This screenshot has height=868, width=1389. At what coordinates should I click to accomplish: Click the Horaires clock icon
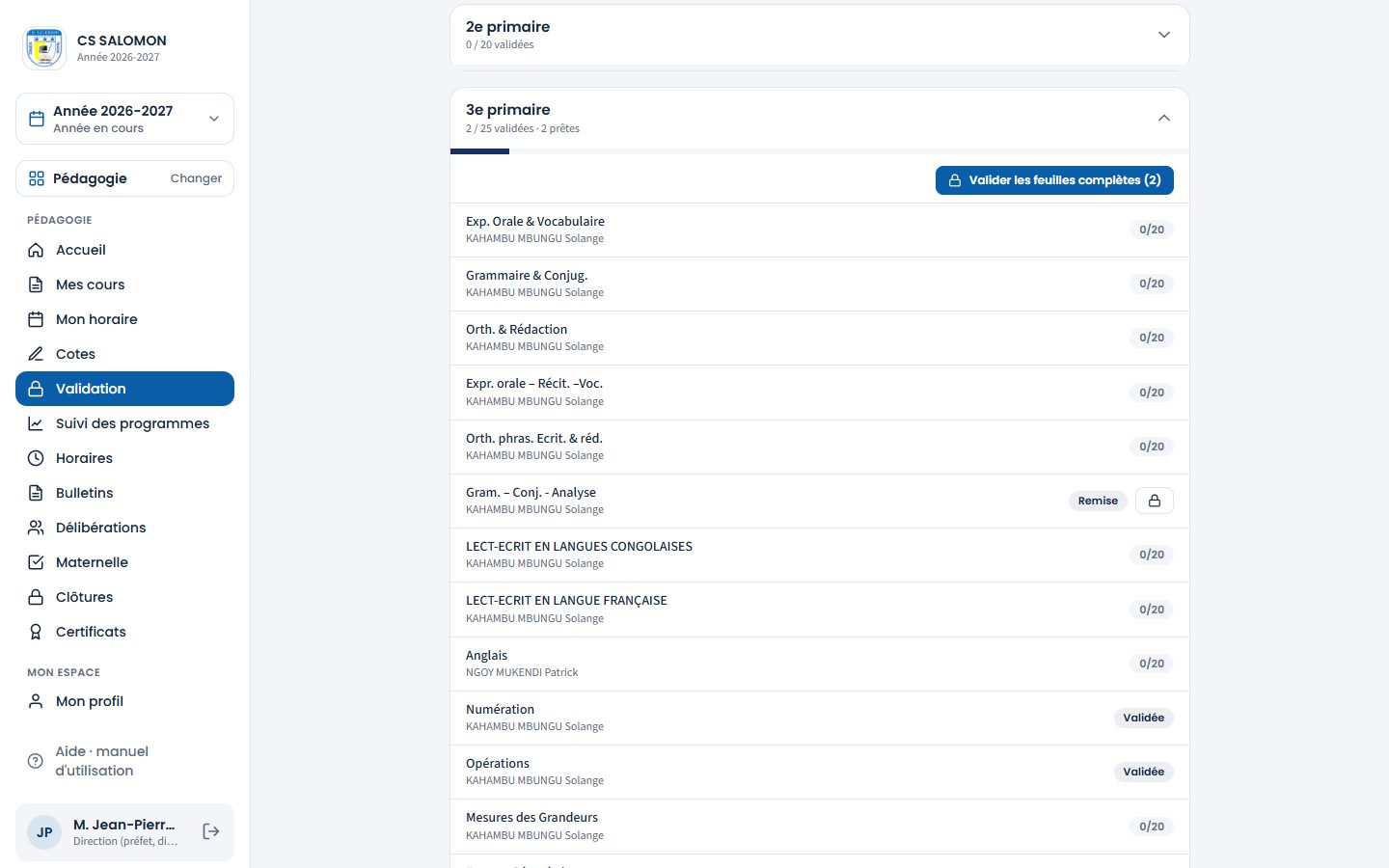click(x=36, y=458)
